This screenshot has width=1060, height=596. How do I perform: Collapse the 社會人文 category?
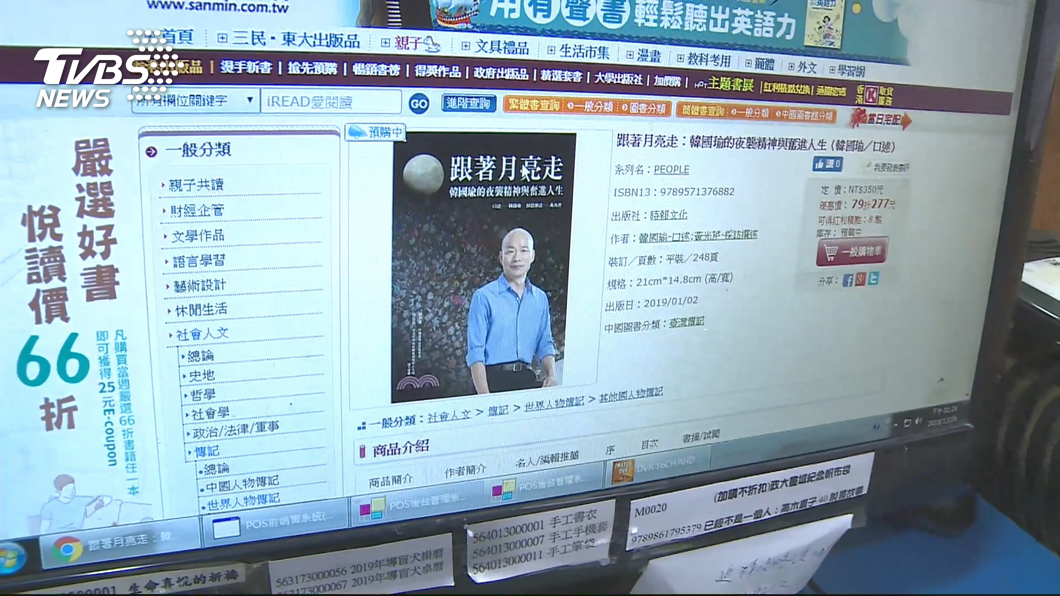pyautogui.click(x=202, y=334)
